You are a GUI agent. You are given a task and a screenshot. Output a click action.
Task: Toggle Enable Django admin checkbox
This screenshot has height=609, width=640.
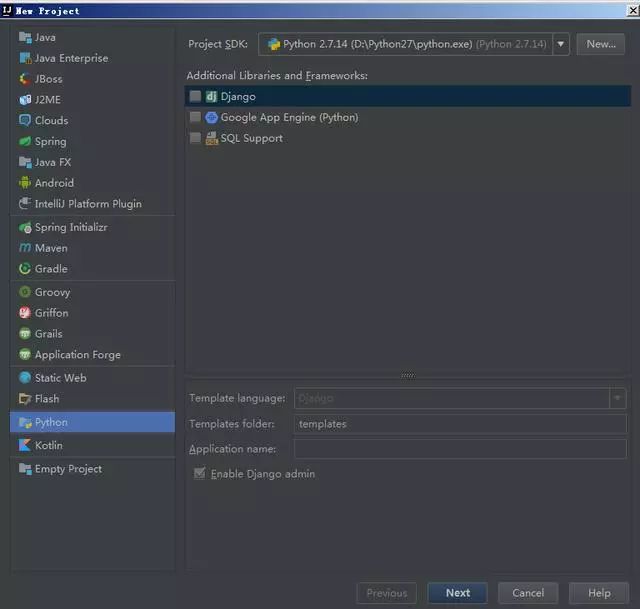tap(200, 473)
